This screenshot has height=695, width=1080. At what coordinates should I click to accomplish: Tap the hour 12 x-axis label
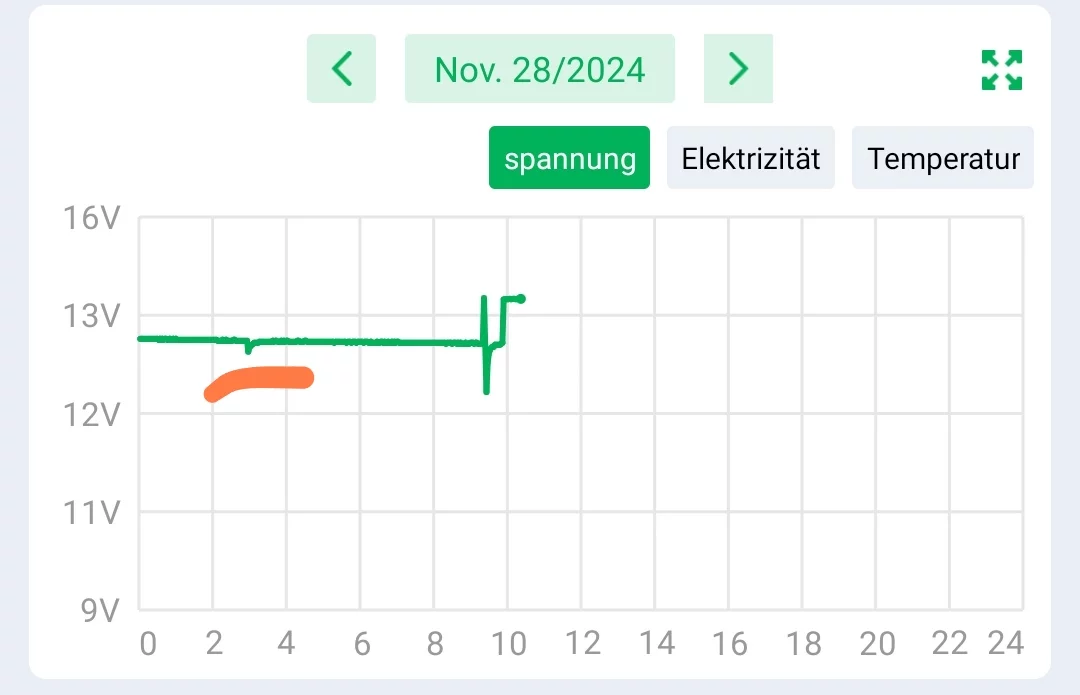[x=581, y=644]
